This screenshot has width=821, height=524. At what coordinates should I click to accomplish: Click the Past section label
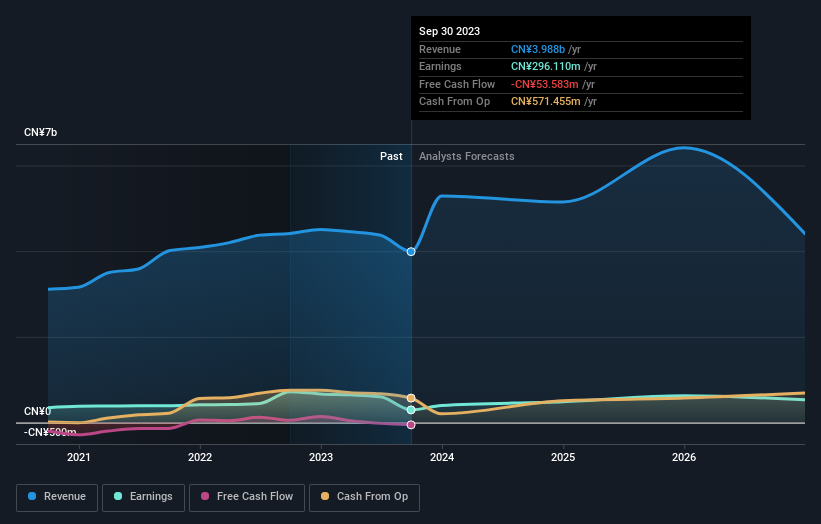[391, 157]
